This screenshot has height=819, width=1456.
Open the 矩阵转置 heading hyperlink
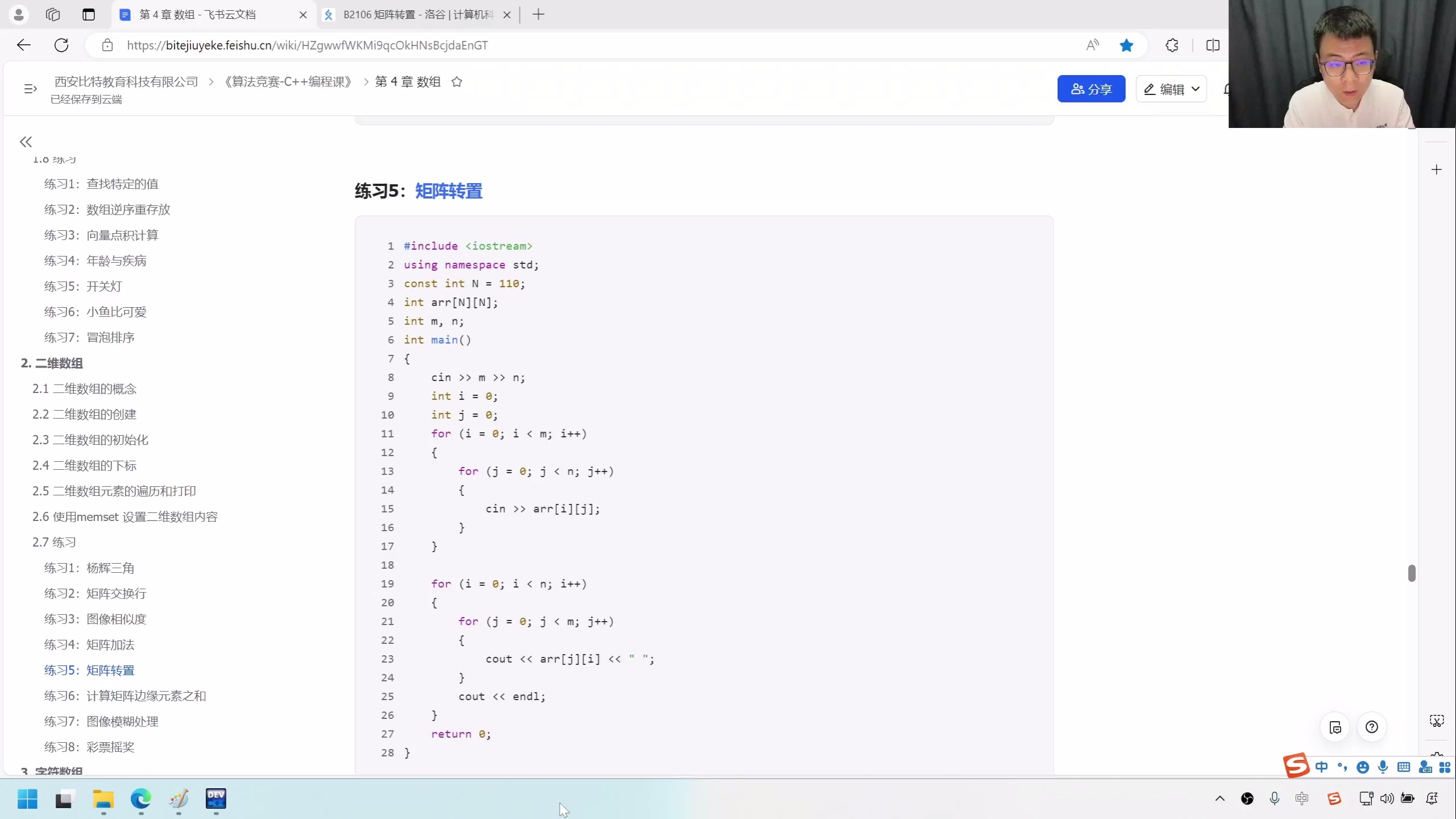pos(448,191)
